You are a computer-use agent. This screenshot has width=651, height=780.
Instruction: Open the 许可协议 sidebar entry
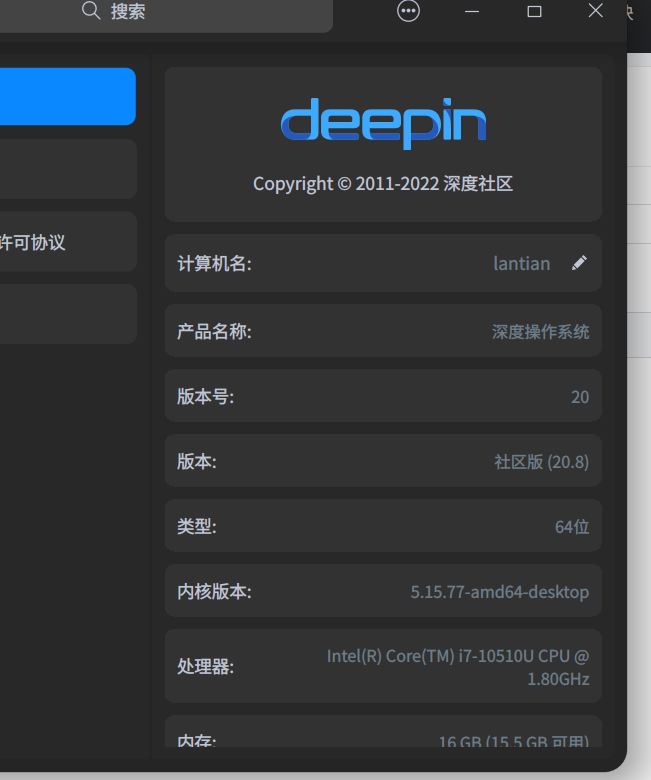coord(68,242)
